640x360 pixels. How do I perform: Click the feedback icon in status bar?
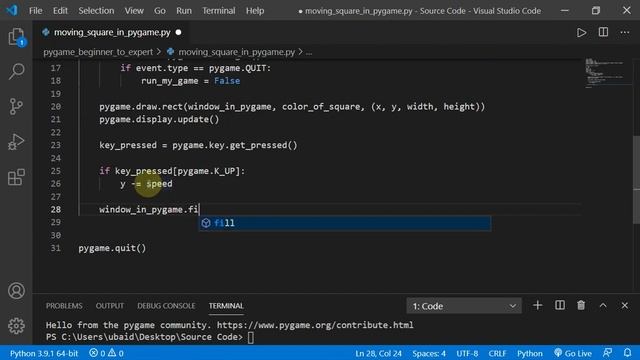(607, 353)
